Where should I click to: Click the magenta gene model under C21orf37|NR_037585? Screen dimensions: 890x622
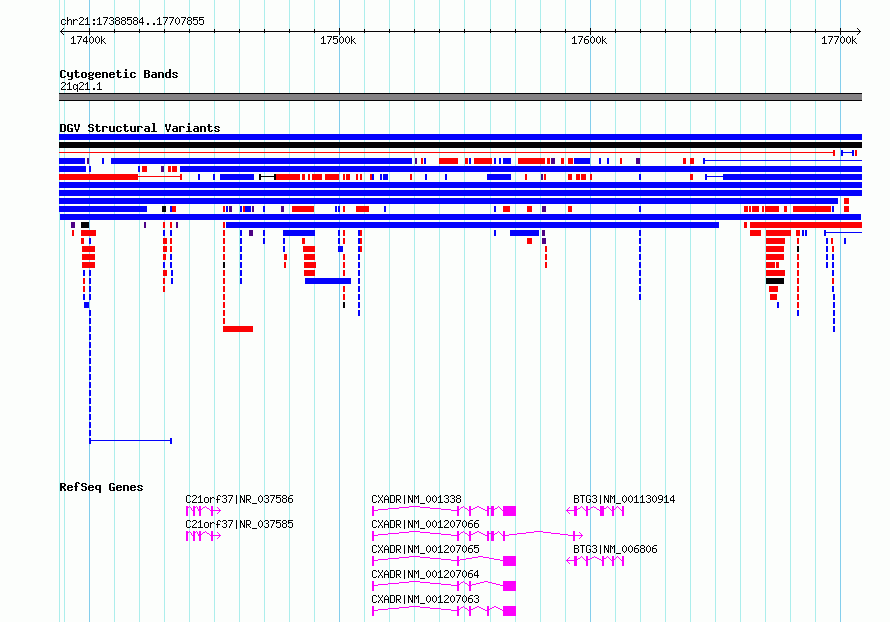point(203,536)
